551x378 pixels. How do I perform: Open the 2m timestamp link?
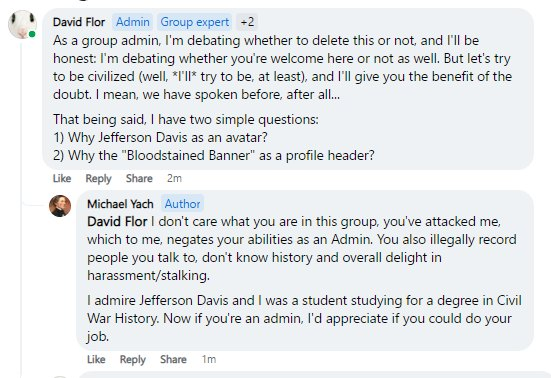coord(174,178)
